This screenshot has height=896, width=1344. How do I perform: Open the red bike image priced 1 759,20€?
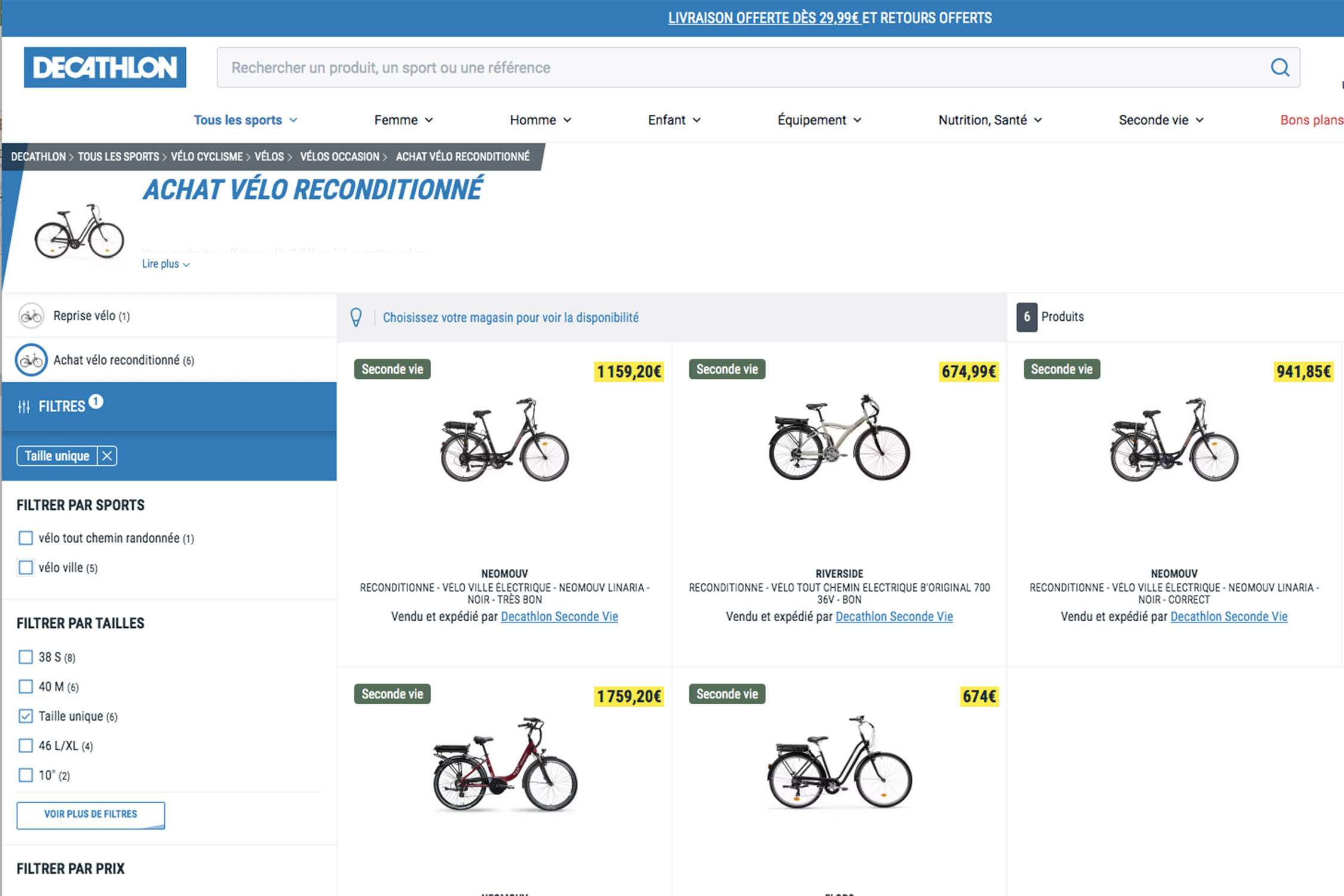tap(505, 765)
